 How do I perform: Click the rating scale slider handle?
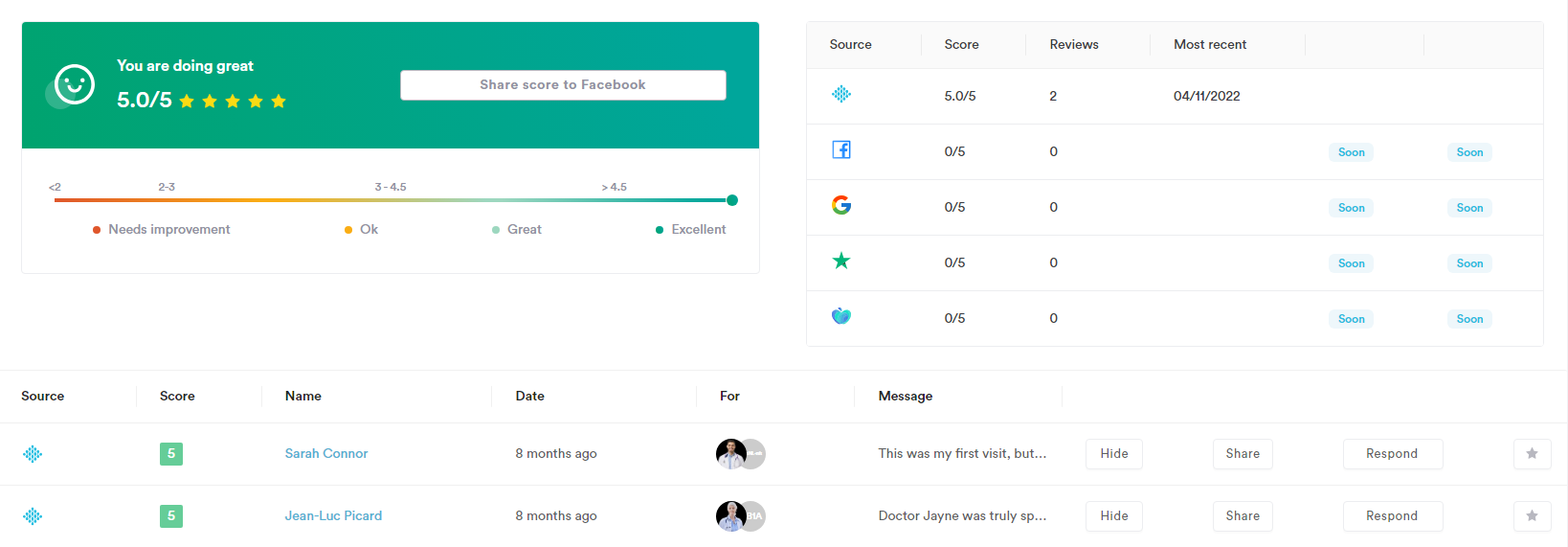tap(732, 200)
